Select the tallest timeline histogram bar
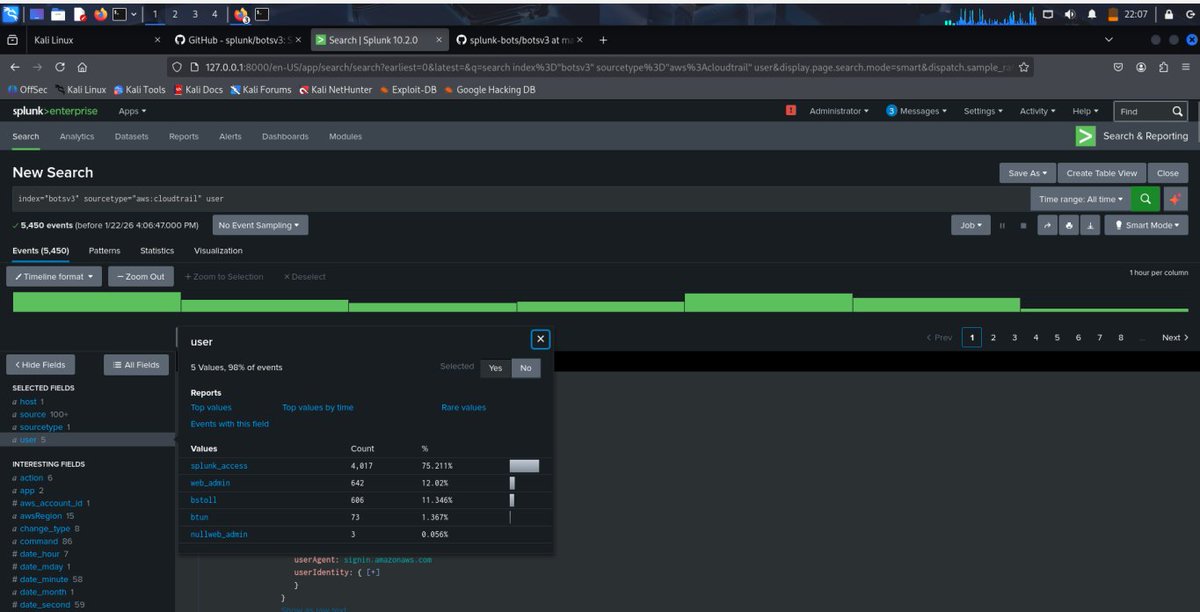 [96, 302]
